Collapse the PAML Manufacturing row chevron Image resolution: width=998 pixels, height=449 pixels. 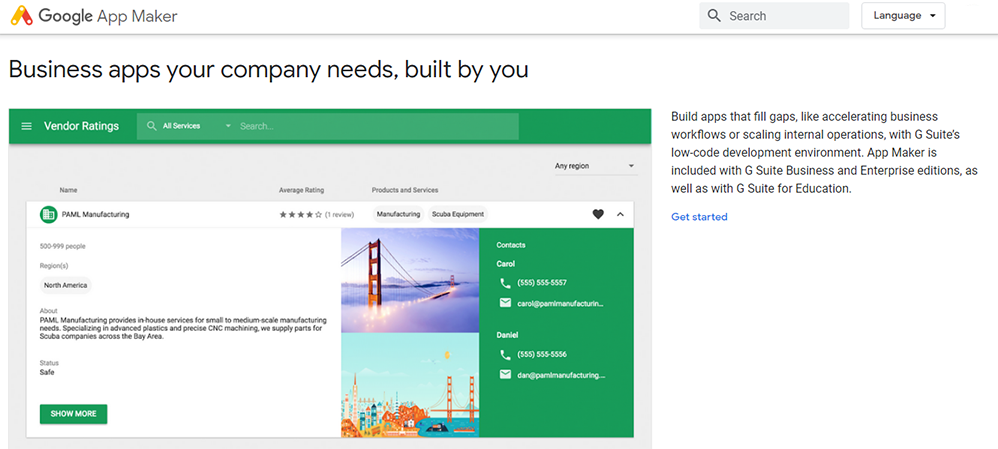621,215
